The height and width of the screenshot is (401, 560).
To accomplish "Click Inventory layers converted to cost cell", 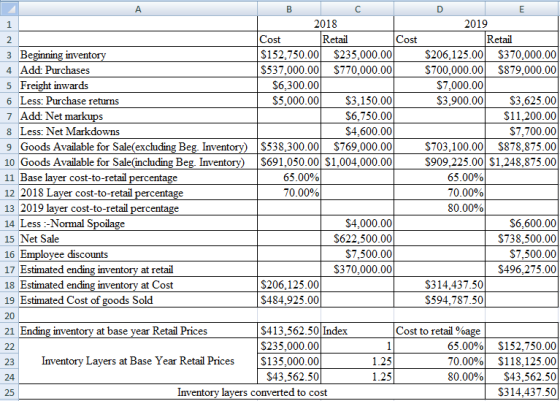I will (x=252, y=392).
